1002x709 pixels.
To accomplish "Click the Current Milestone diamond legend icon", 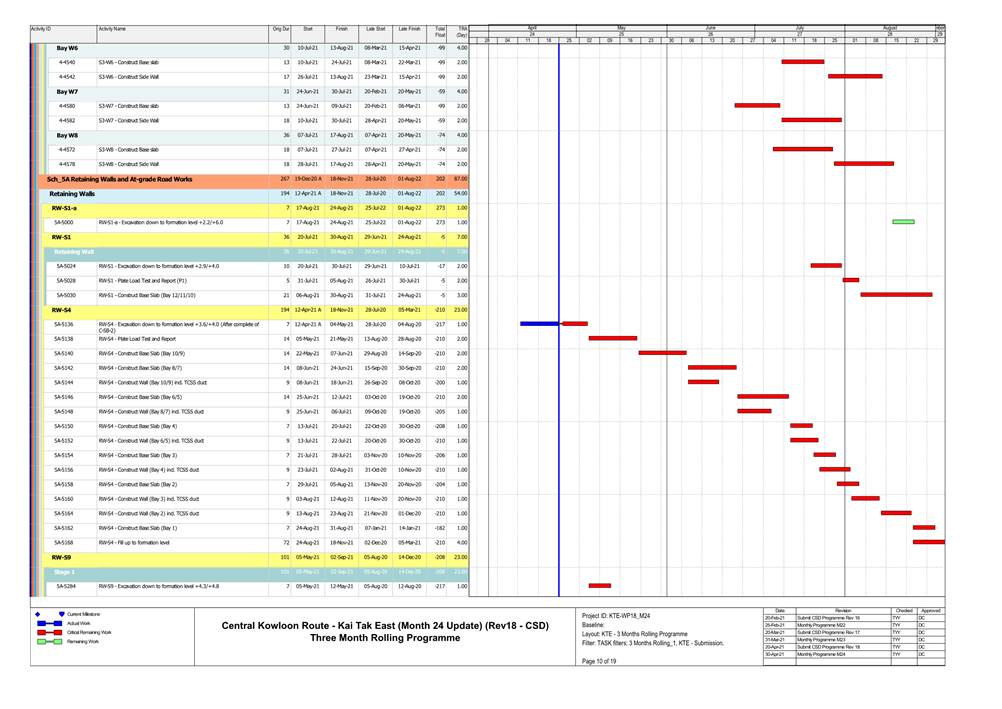I will [38, 614].
